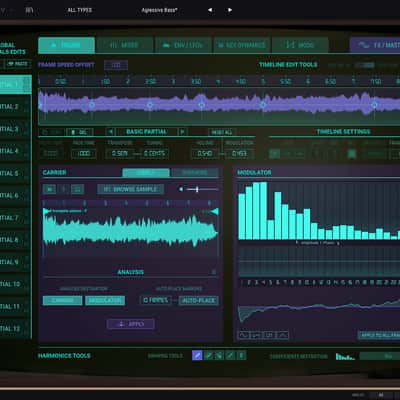Click the sample end marker triangle
This screenshot has height=400, width=400.
point(215,211)
